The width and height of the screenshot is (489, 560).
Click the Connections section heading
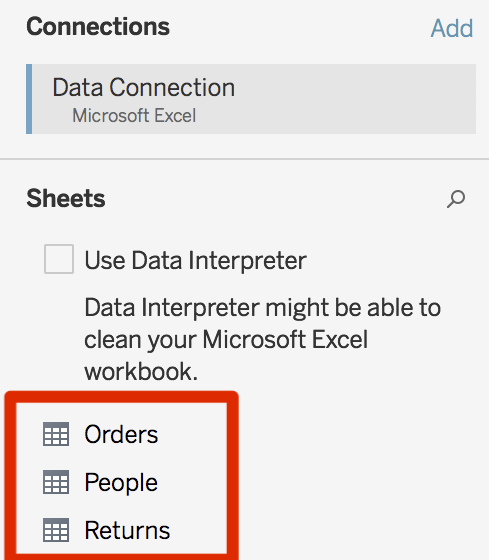click(98, 27)
